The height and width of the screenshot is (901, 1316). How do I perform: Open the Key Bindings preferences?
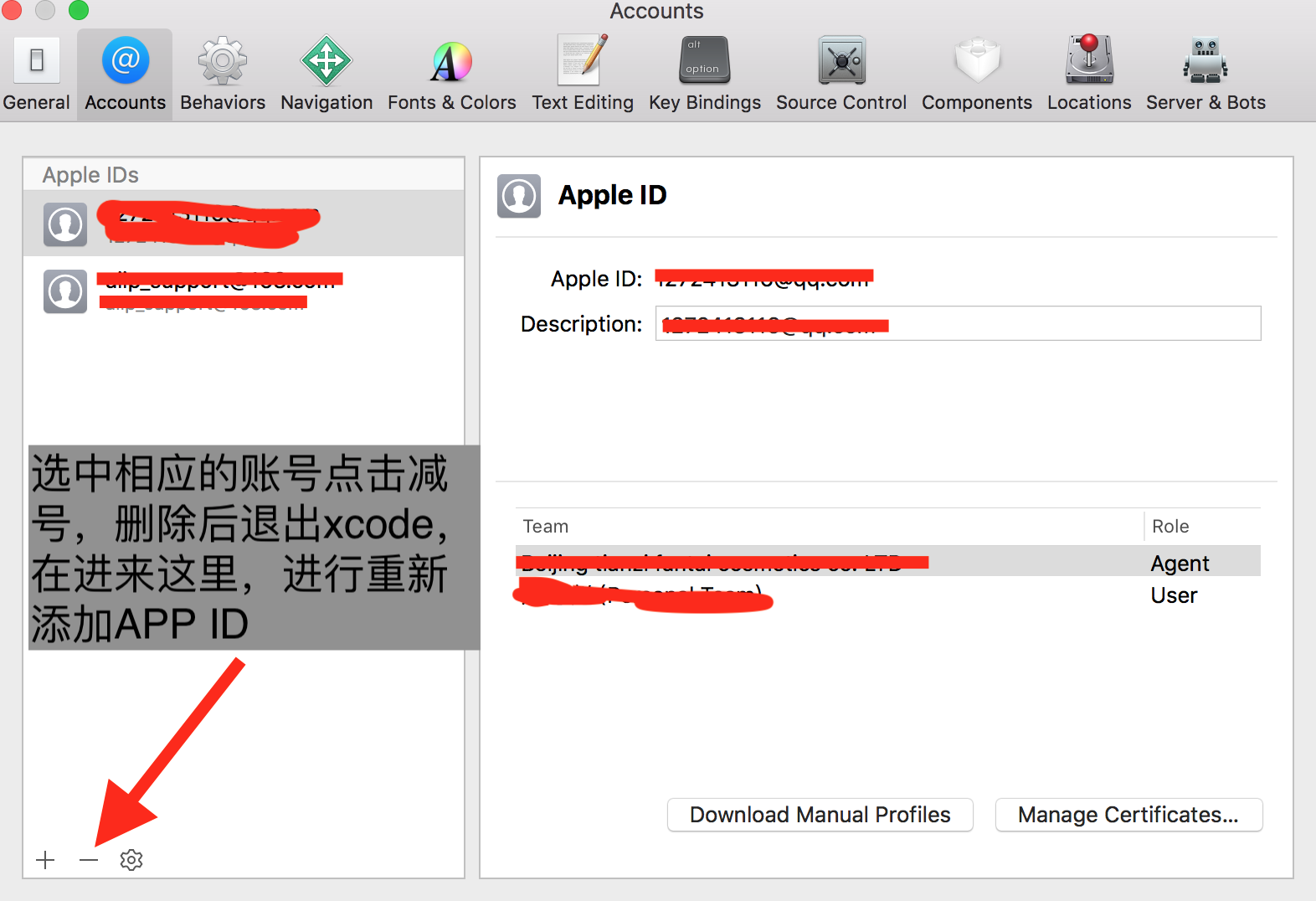pos(704,75)
